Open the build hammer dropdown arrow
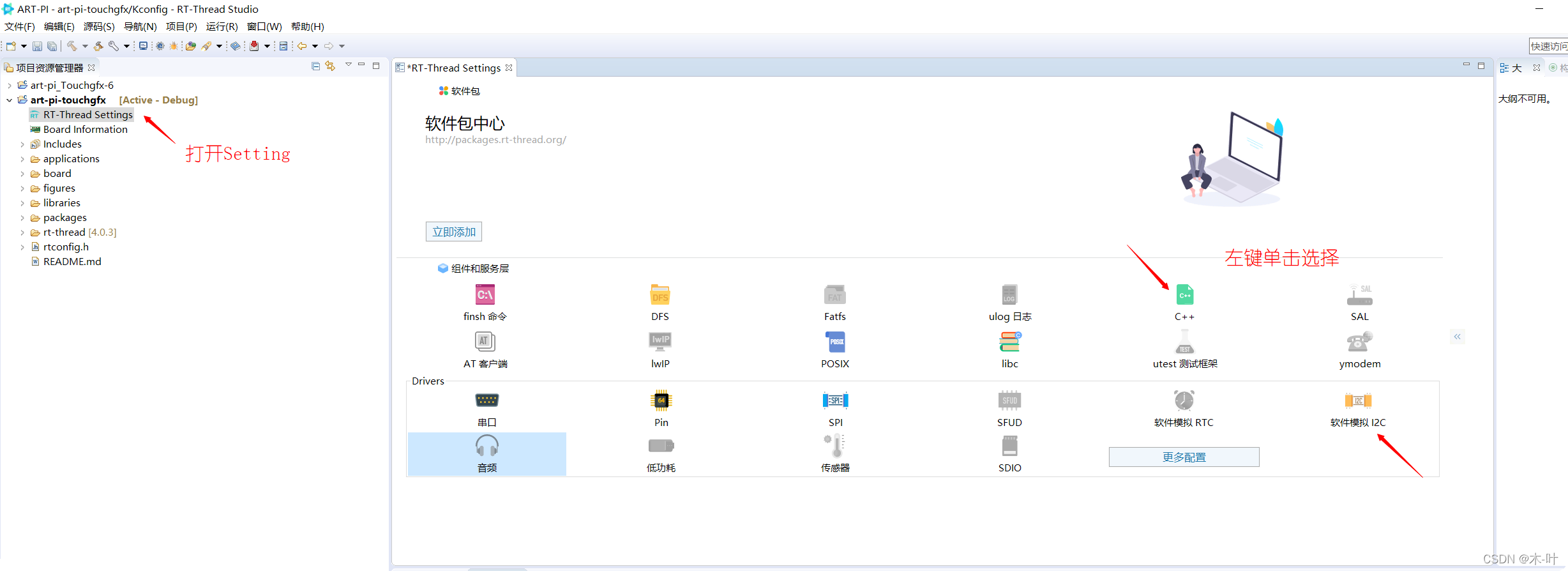Viewport: 1568px width, 571px height. 85,46
